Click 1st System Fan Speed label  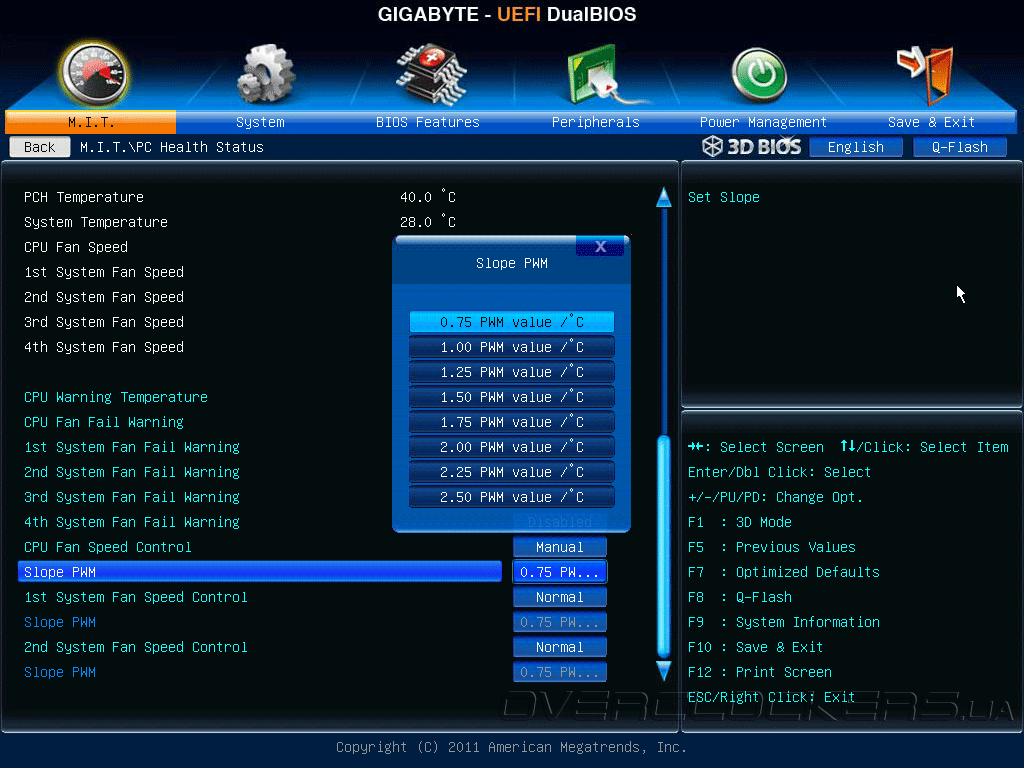104,272
